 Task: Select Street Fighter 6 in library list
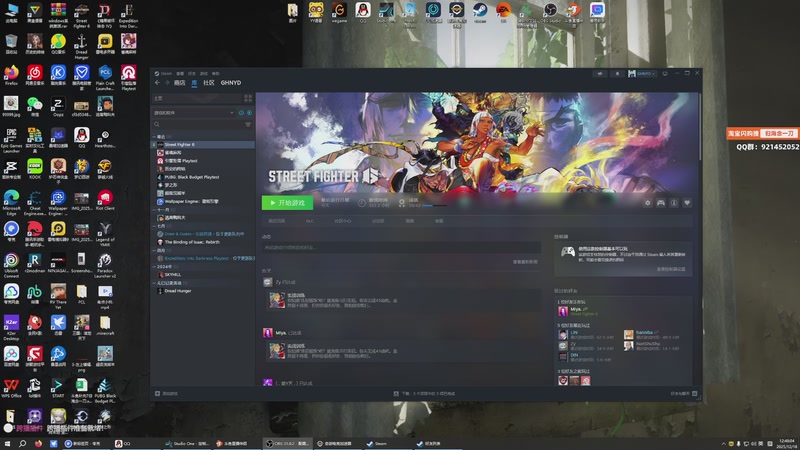pos(203,144)
